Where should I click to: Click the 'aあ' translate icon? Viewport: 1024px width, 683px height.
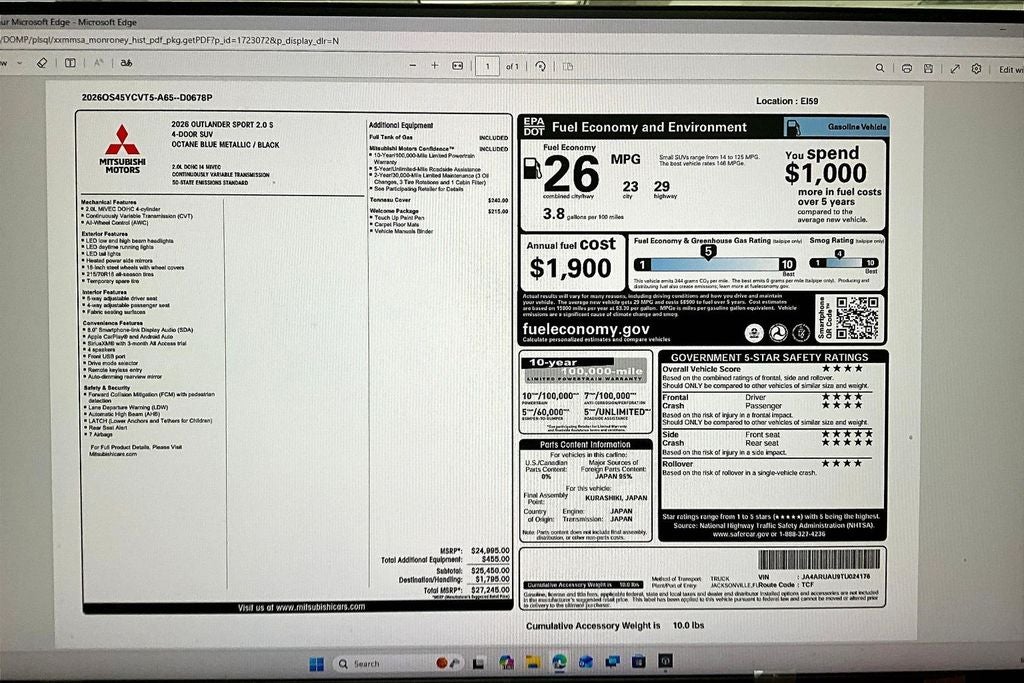[126, 63]
